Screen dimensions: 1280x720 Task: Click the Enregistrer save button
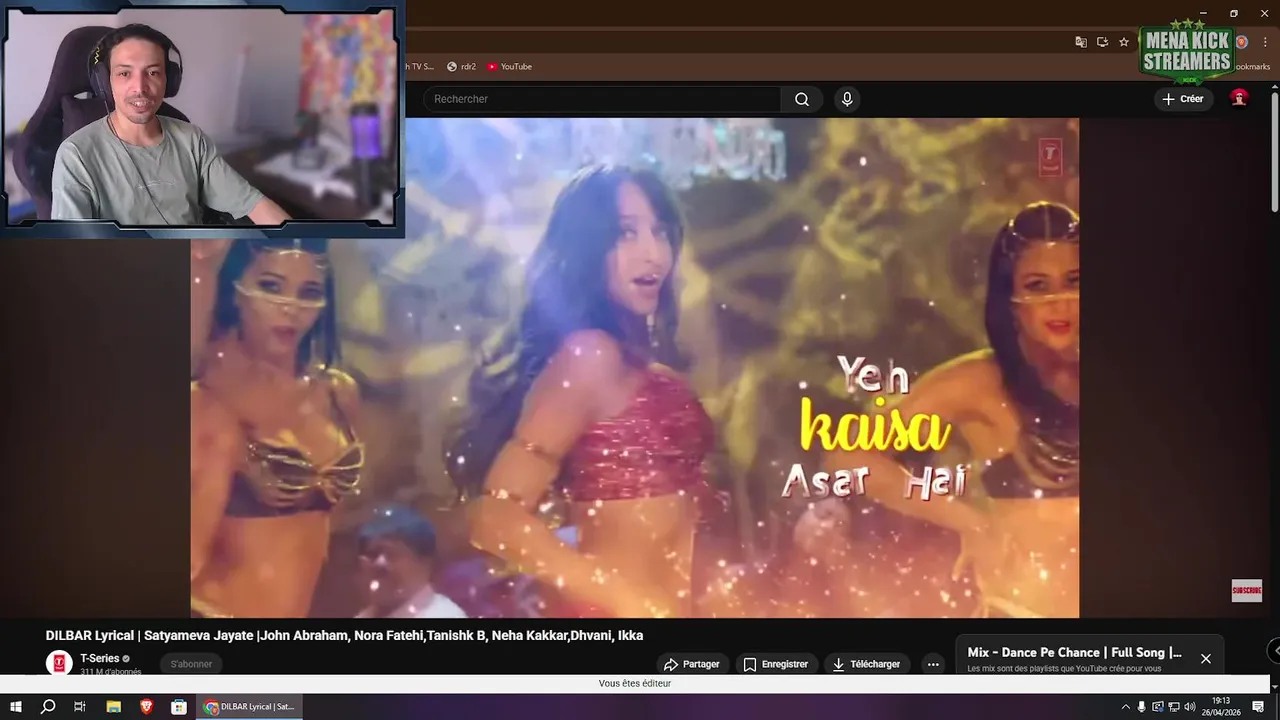point(776,664)
